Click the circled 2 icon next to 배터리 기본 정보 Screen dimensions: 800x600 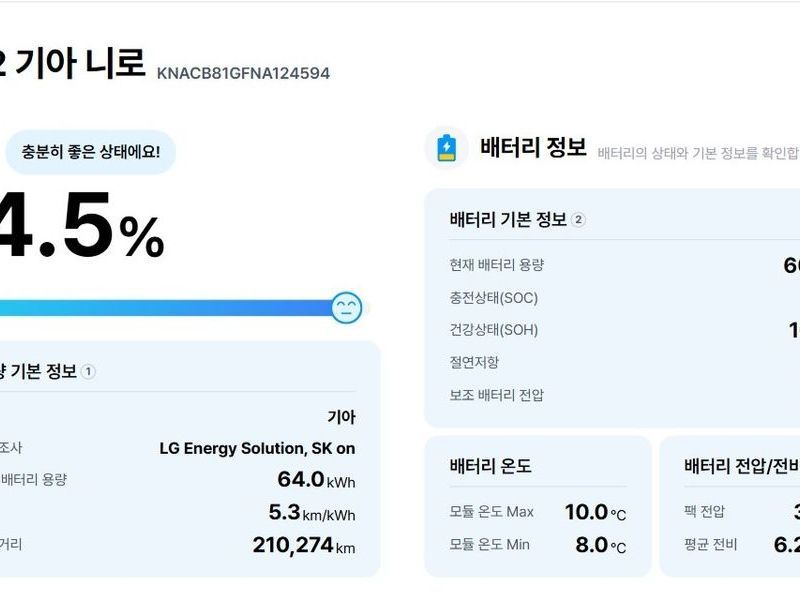pyautogui.click(x=578, y=220)
